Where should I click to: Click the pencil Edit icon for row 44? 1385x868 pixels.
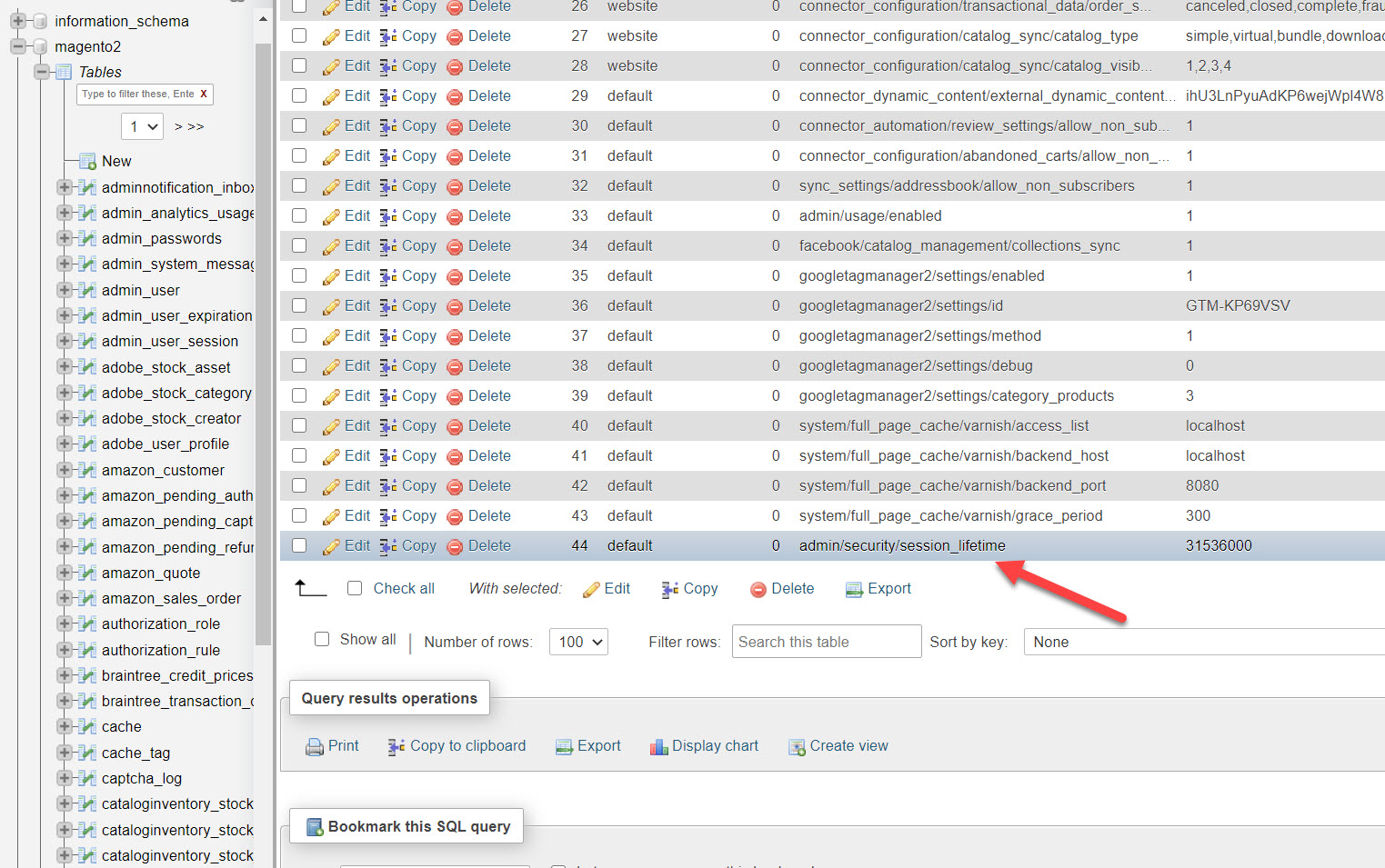pos(331,546)
